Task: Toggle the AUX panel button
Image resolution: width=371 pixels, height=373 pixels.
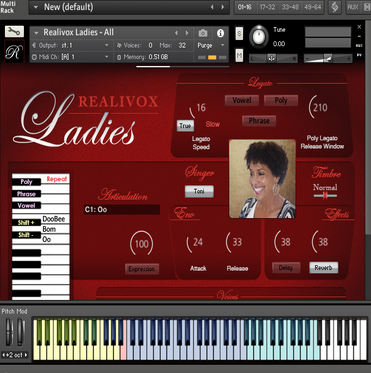Action: coord(353,7)
